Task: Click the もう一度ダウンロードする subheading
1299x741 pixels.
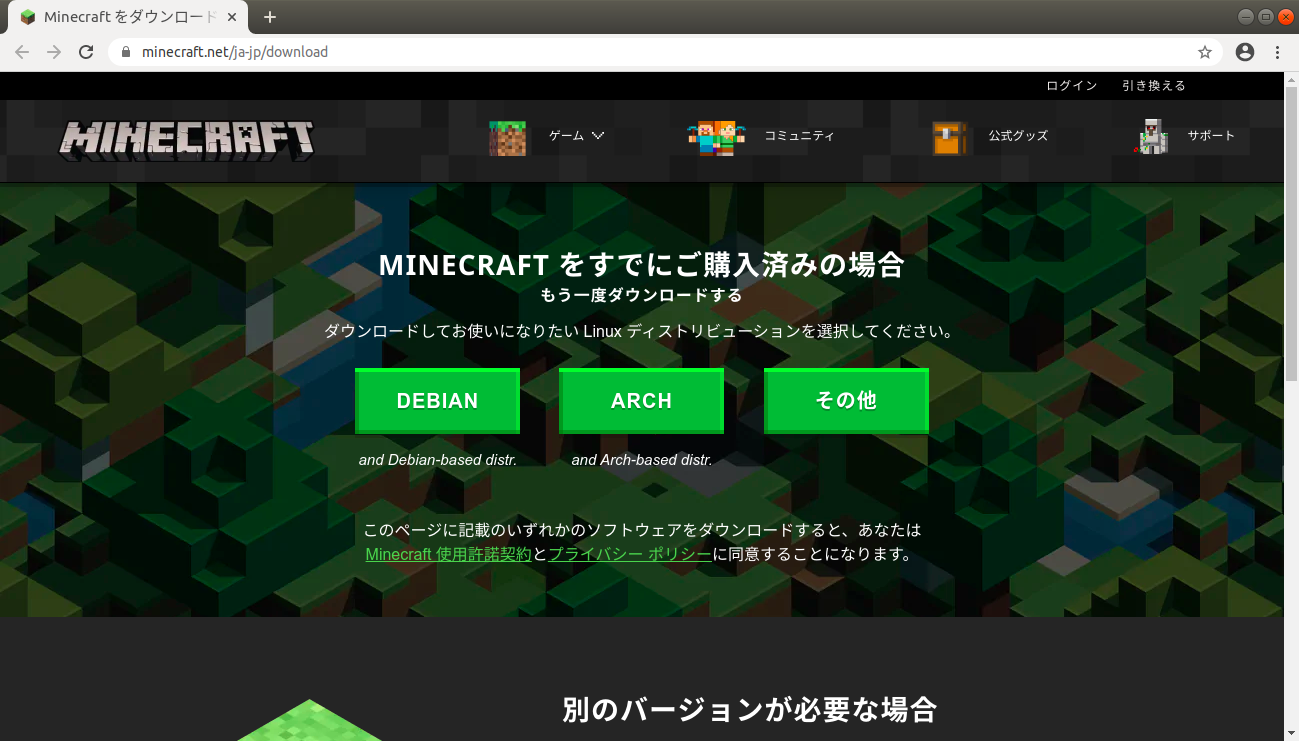Action: pyautogui.click(x=641, y=295)
